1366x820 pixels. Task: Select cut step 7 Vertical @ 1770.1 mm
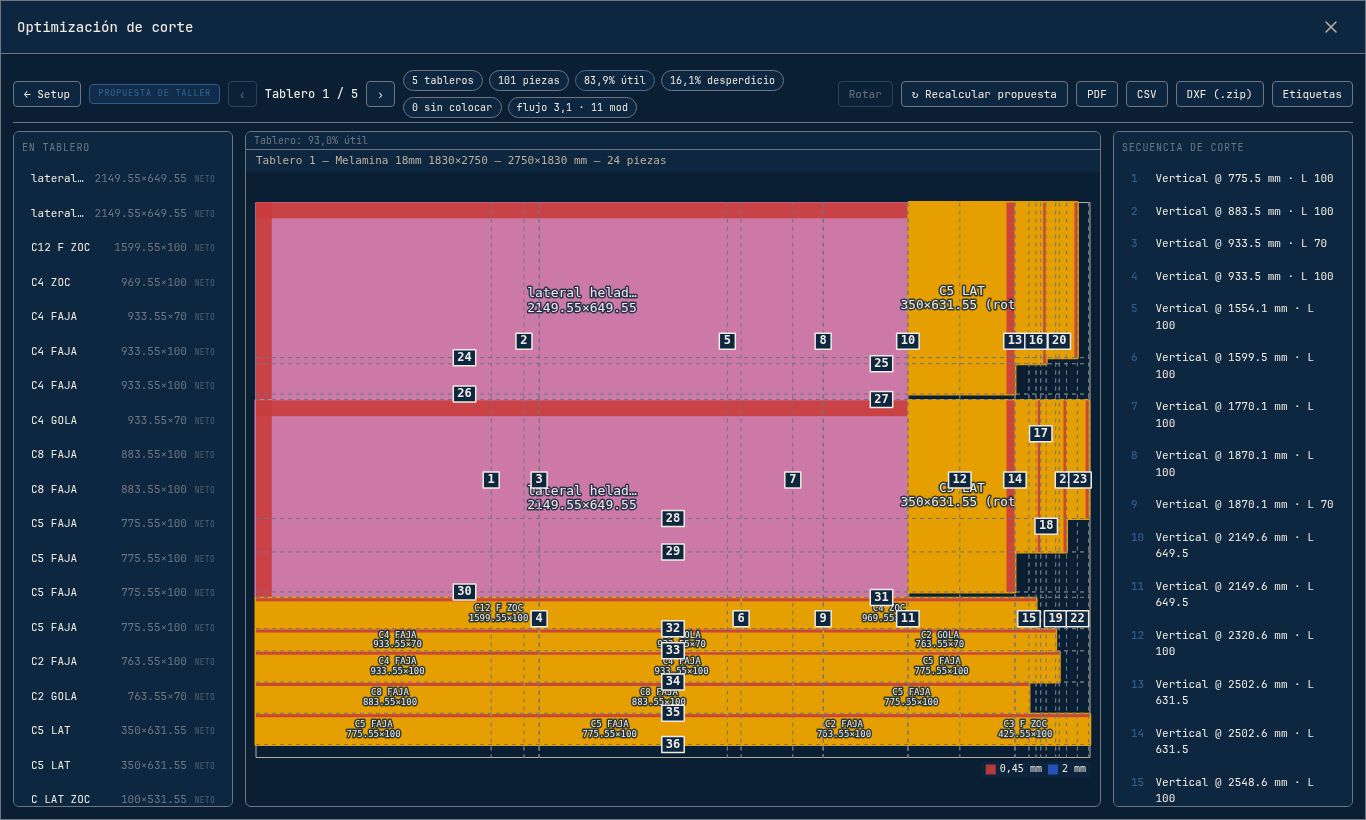pyautogui.click(x=1232, y=415)
